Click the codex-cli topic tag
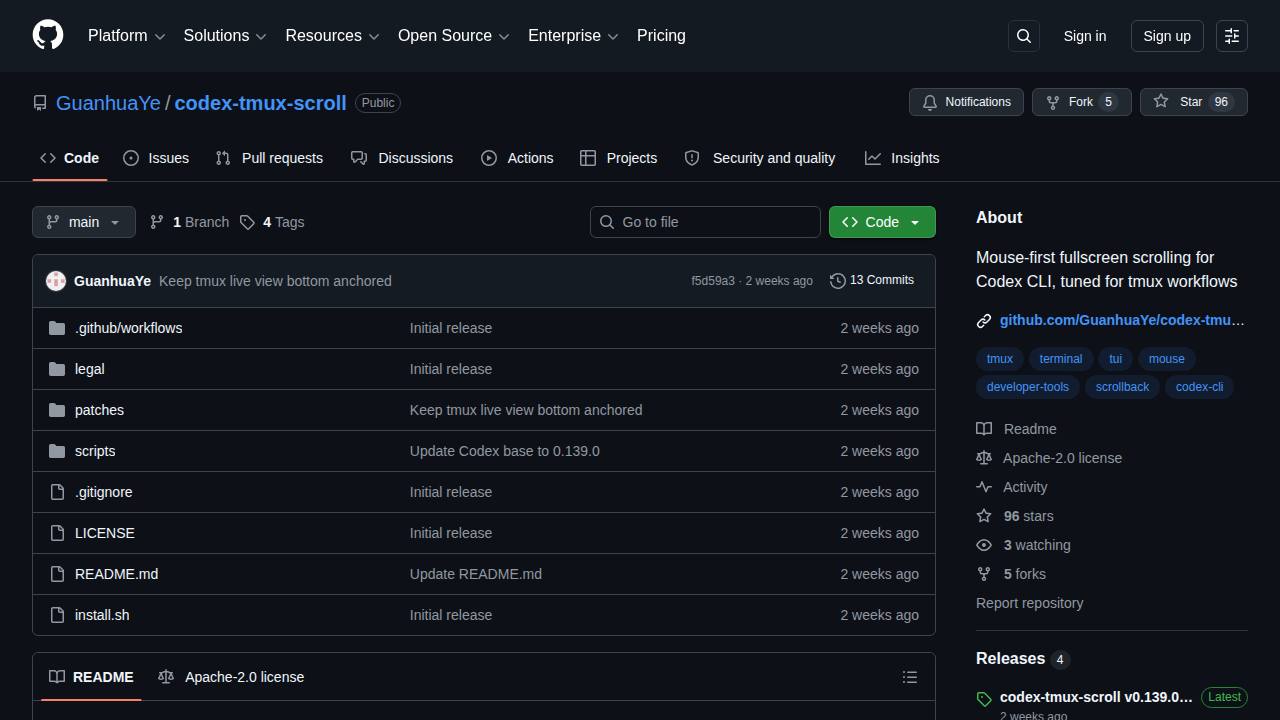This screenshot has height=720, width=1280. (1199, 387)
